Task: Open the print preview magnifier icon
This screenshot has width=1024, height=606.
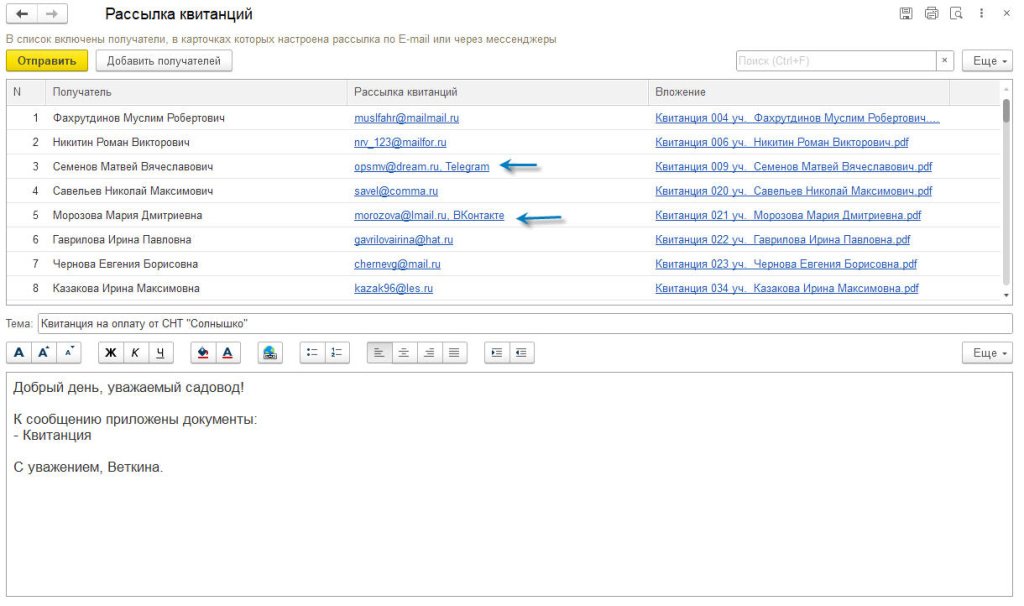Action: click(x=956, y=14)
